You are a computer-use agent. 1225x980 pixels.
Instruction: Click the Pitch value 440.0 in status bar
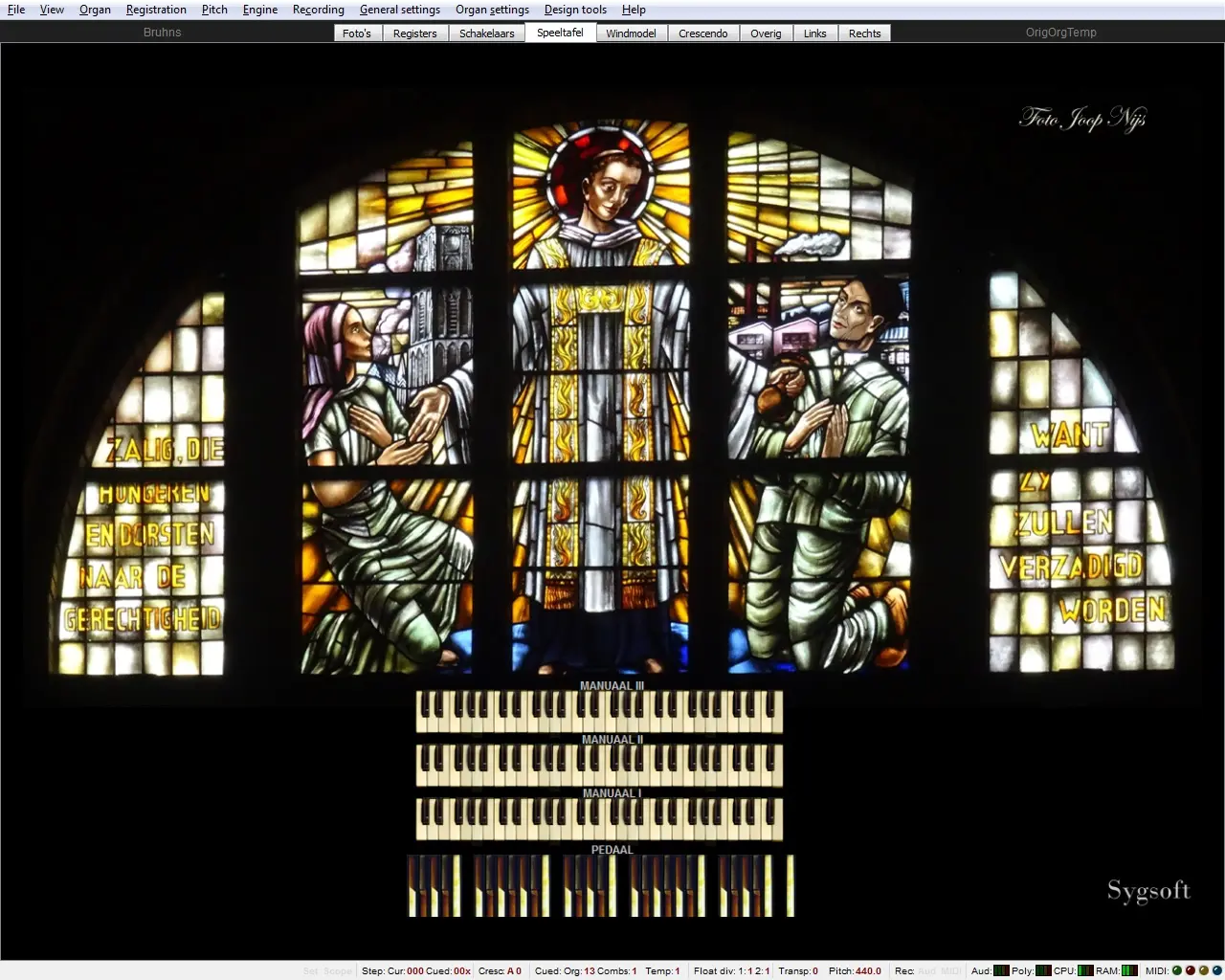tap(868, 970)
